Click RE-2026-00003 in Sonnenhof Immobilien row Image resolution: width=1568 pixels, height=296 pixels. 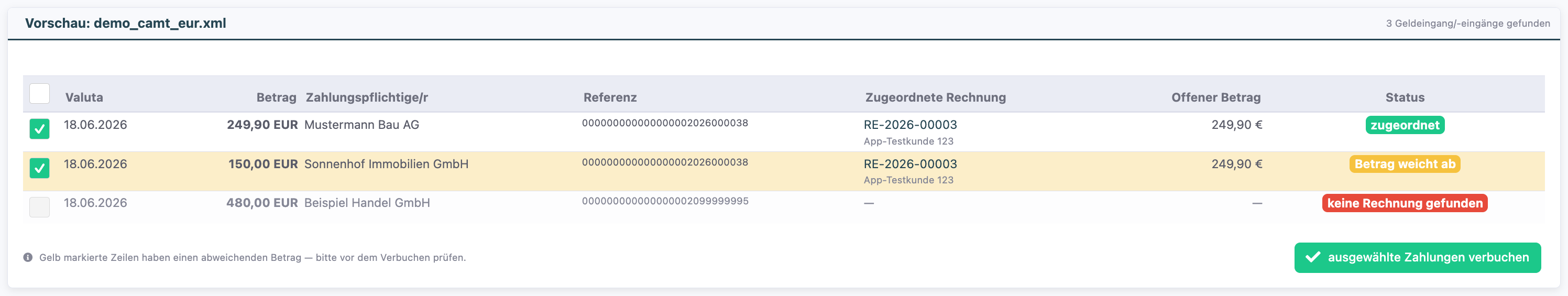[911, 164]
